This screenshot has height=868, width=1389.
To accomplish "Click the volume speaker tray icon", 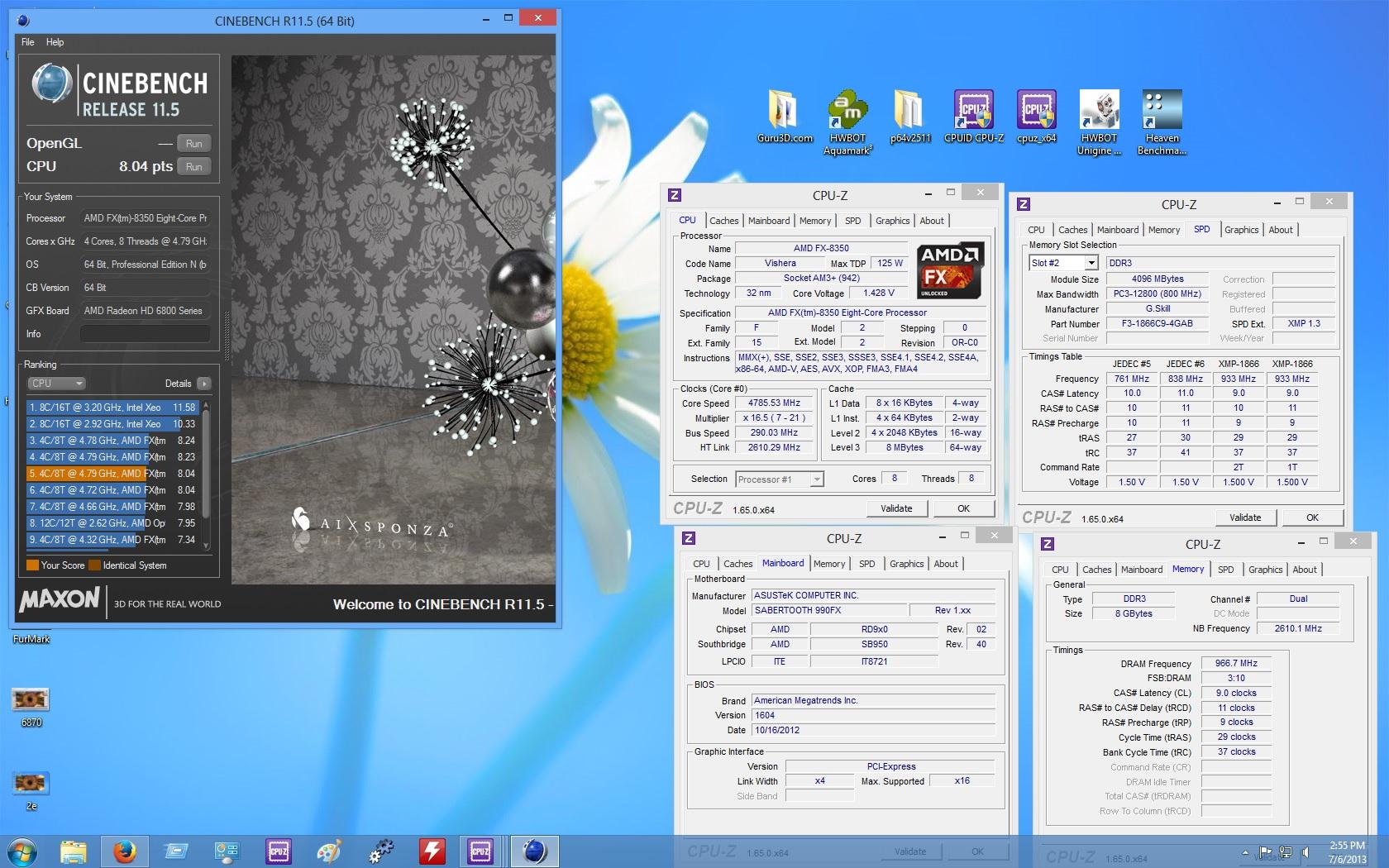I will [x=1306, y=852].
